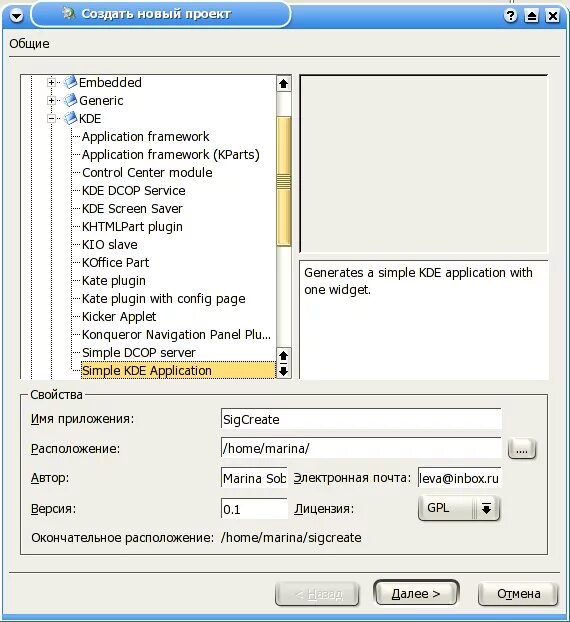Open the GPL license dropdown

point(459,508)
